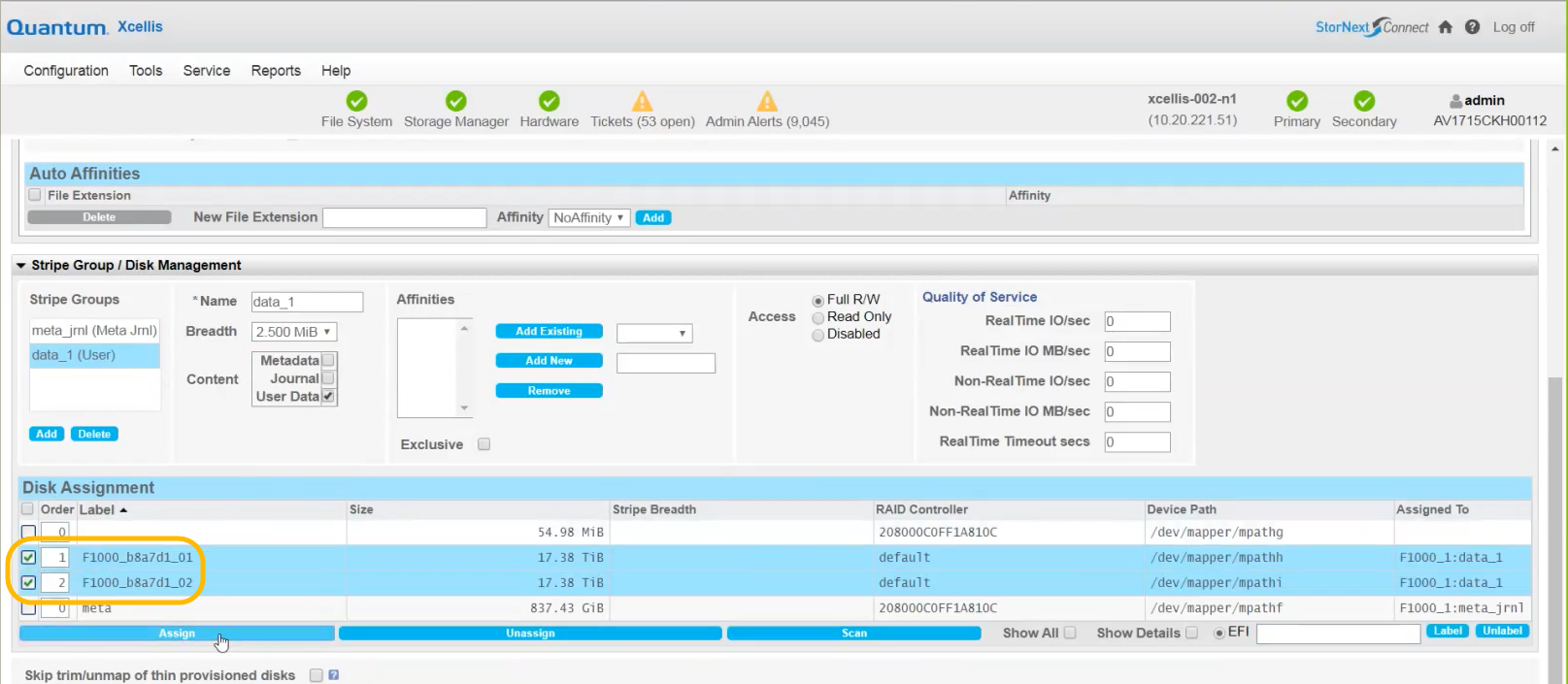Sort Disk Assignment by Label column arrow
This screenshot has width=1568, height=684.
click(x=123, y=510)
